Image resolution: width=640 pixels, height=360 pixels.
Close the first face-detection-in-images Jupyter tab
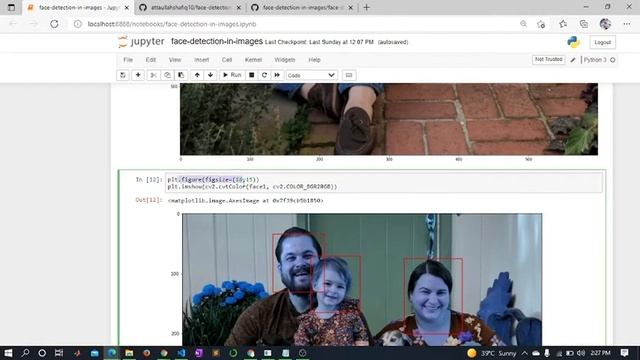pyautogui.click(x=127, y=8)
